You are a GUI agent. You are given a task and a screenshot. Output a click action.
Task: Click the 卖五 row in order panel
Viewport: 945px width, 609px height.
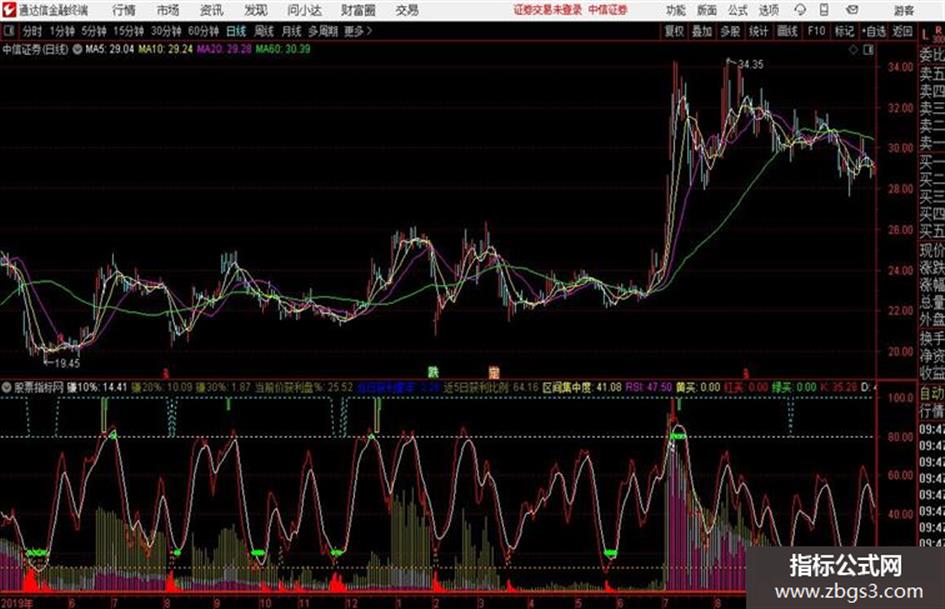pyautogui.click(x=932, y=74)
